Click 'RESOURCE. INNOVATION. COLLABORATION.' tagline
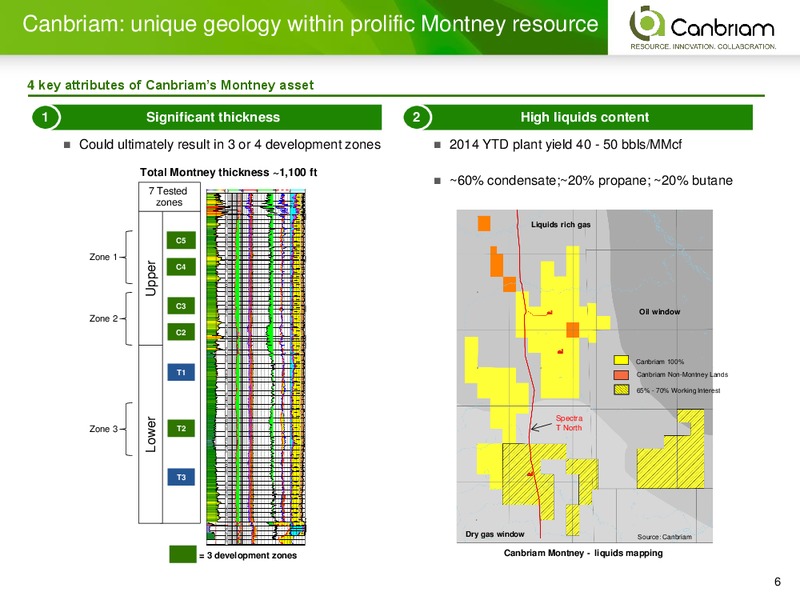800x600 pixels. (x=704, y=46)
